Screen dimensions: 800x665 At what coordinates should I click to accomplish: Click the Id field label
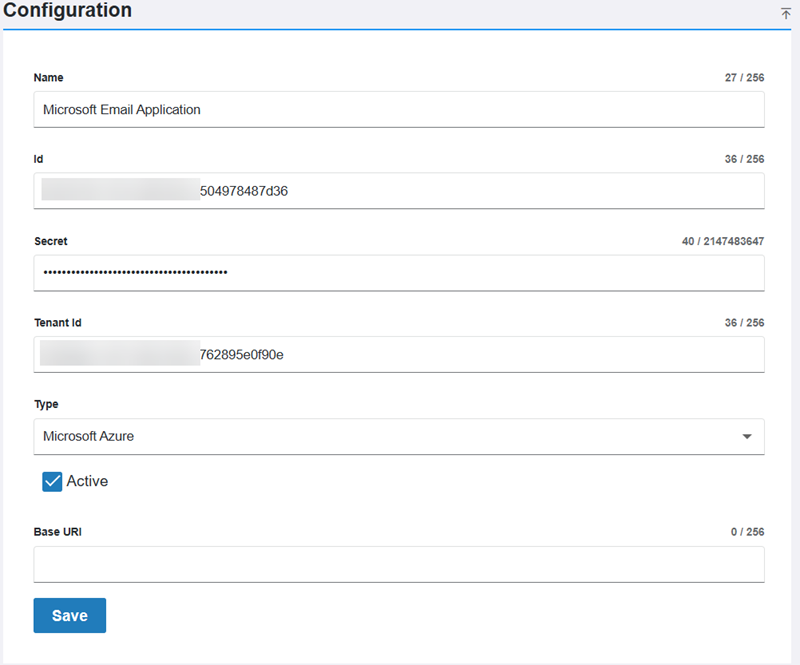[x=38, y=159]
